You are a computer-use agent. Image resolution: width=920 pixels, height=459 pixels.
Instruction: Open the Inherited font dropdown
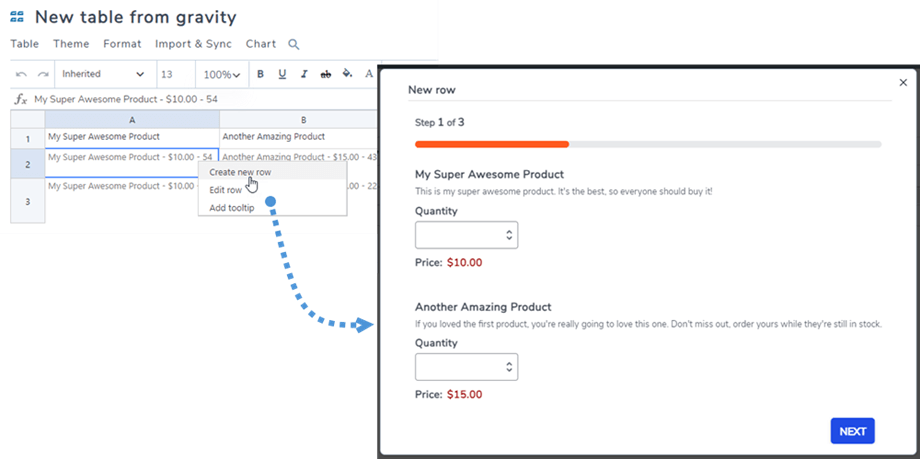coord(103,74)
